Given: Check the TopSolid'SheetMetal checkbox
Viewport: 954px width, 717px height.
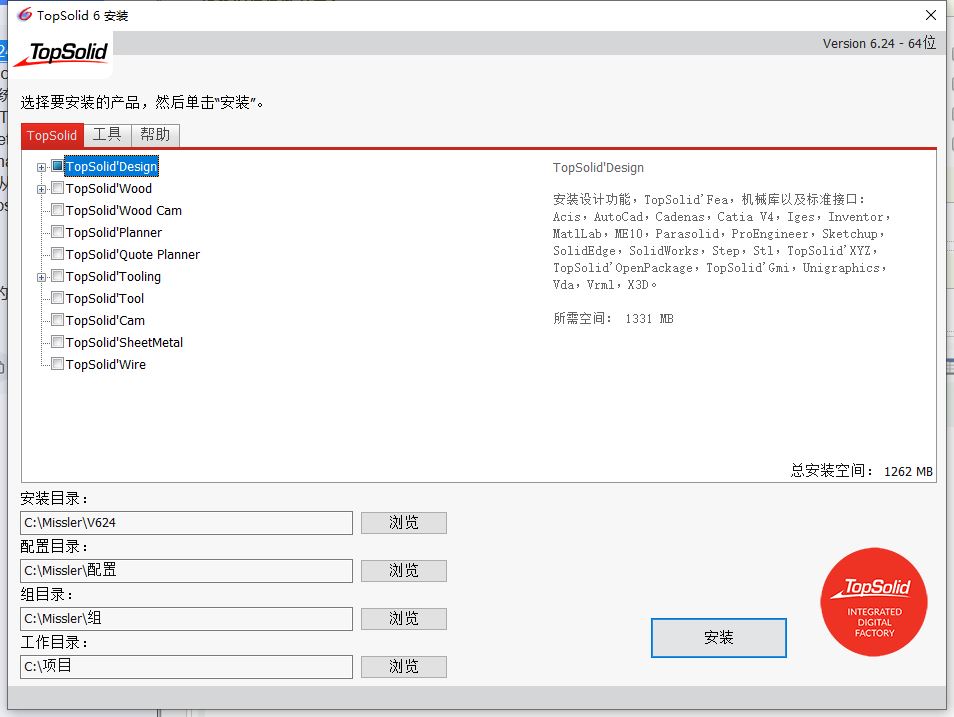Looking at the screenshot, I should [57, 341].
